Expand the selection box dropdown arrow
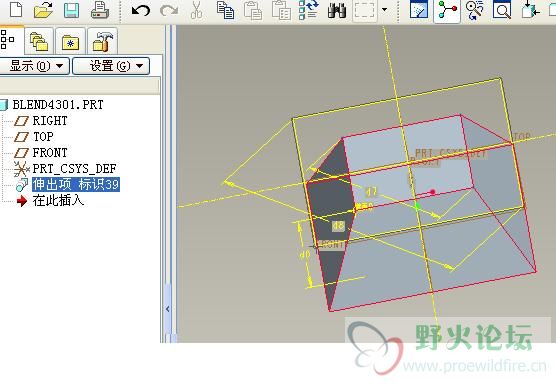 click(384, 10)
